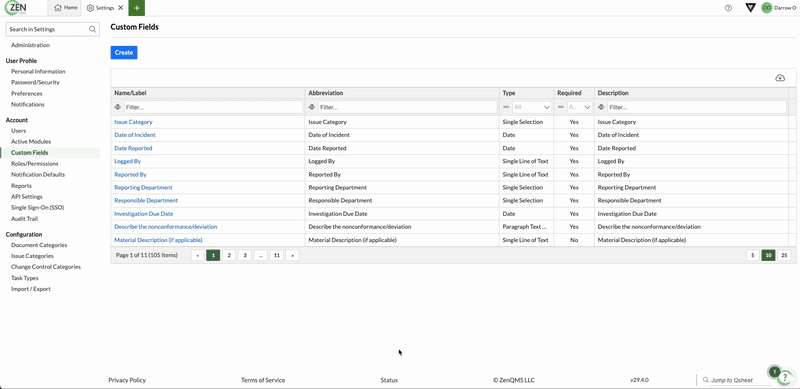
Task: Open Preferences in sidebar
Action: tap(27, 93)
